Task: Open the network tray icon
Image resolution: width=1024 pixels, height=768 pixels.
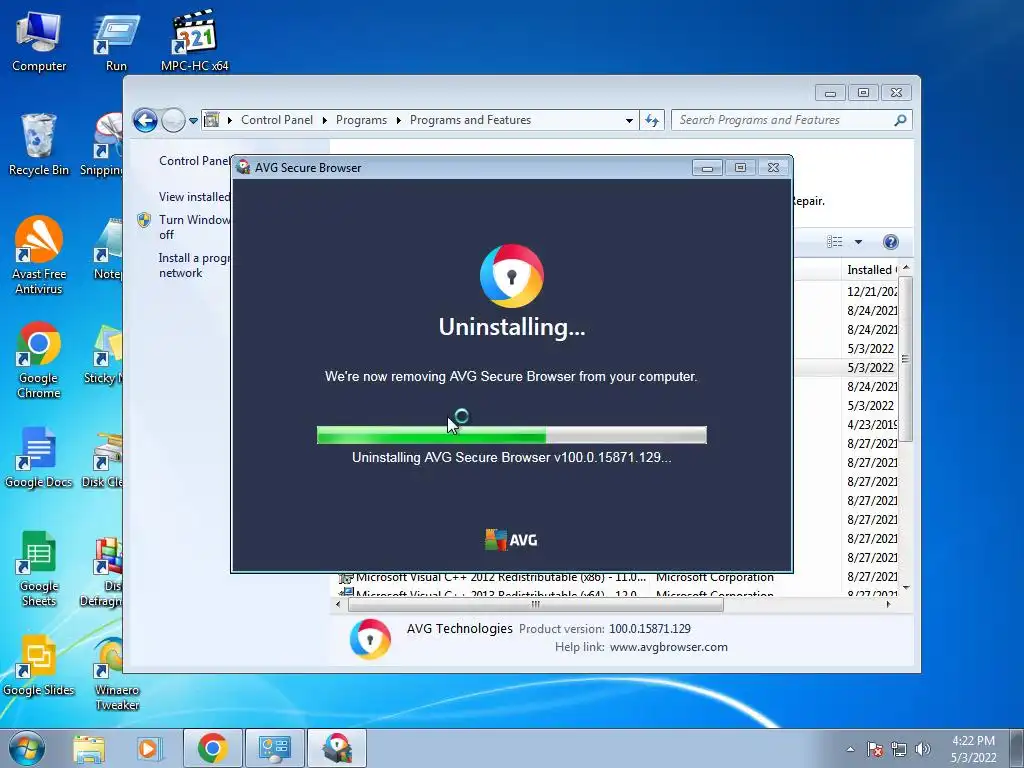Action: [899, 749]
